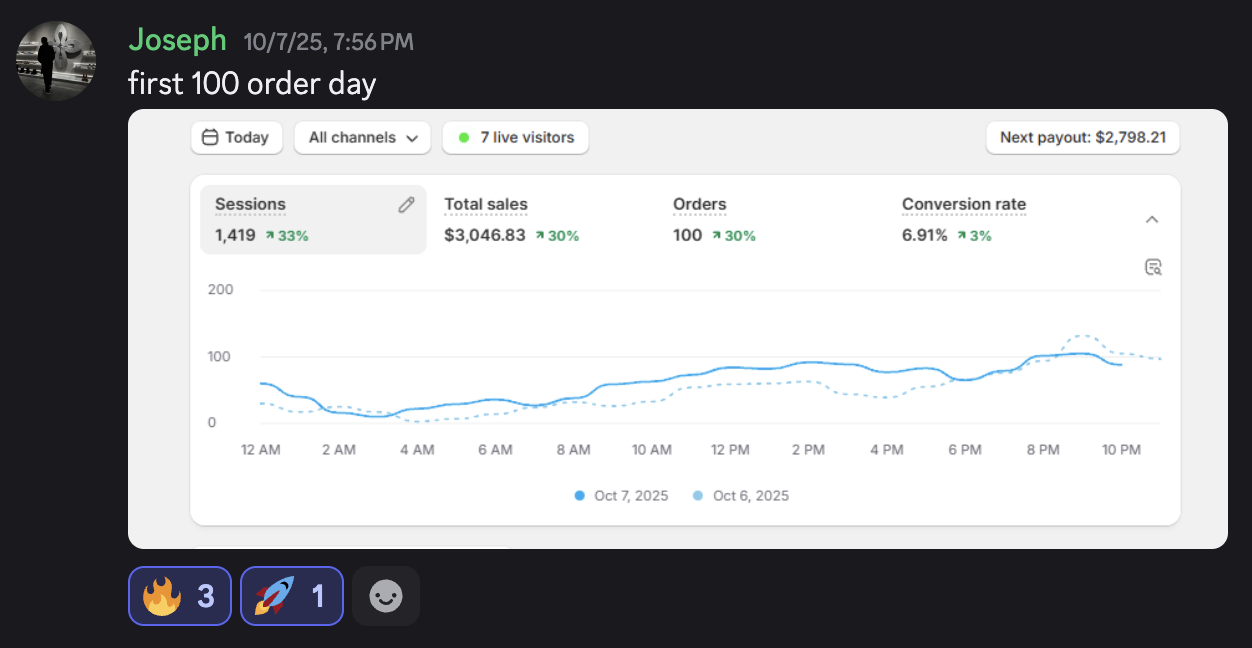Select the Orders metric tab
Image resolution: width=1252 pixels, height=648 pixels.
(x=714, y=219)
